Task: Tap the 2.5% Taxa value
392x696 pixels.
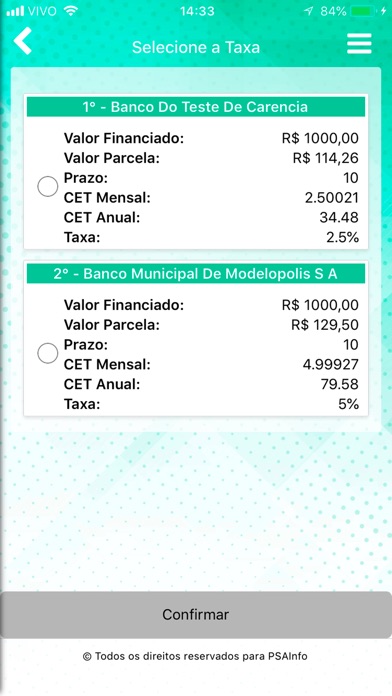Action: pos(342,237)
